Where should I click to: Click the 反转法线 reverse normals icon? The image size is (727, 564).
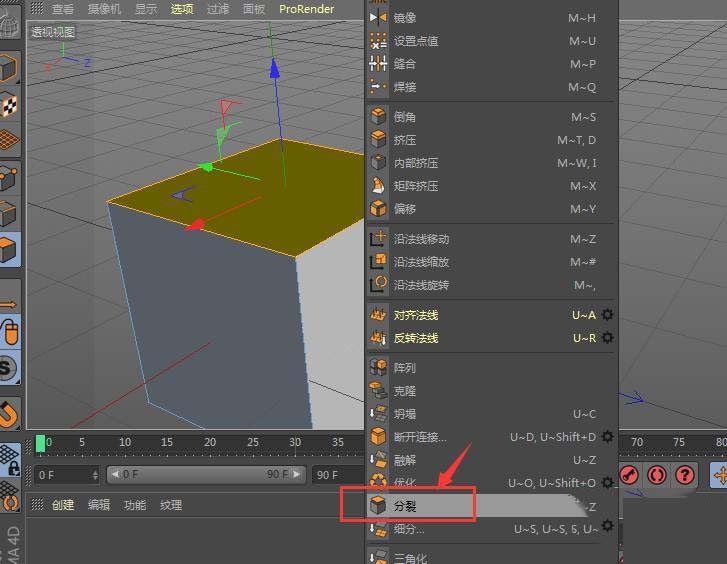click(378, 338)
